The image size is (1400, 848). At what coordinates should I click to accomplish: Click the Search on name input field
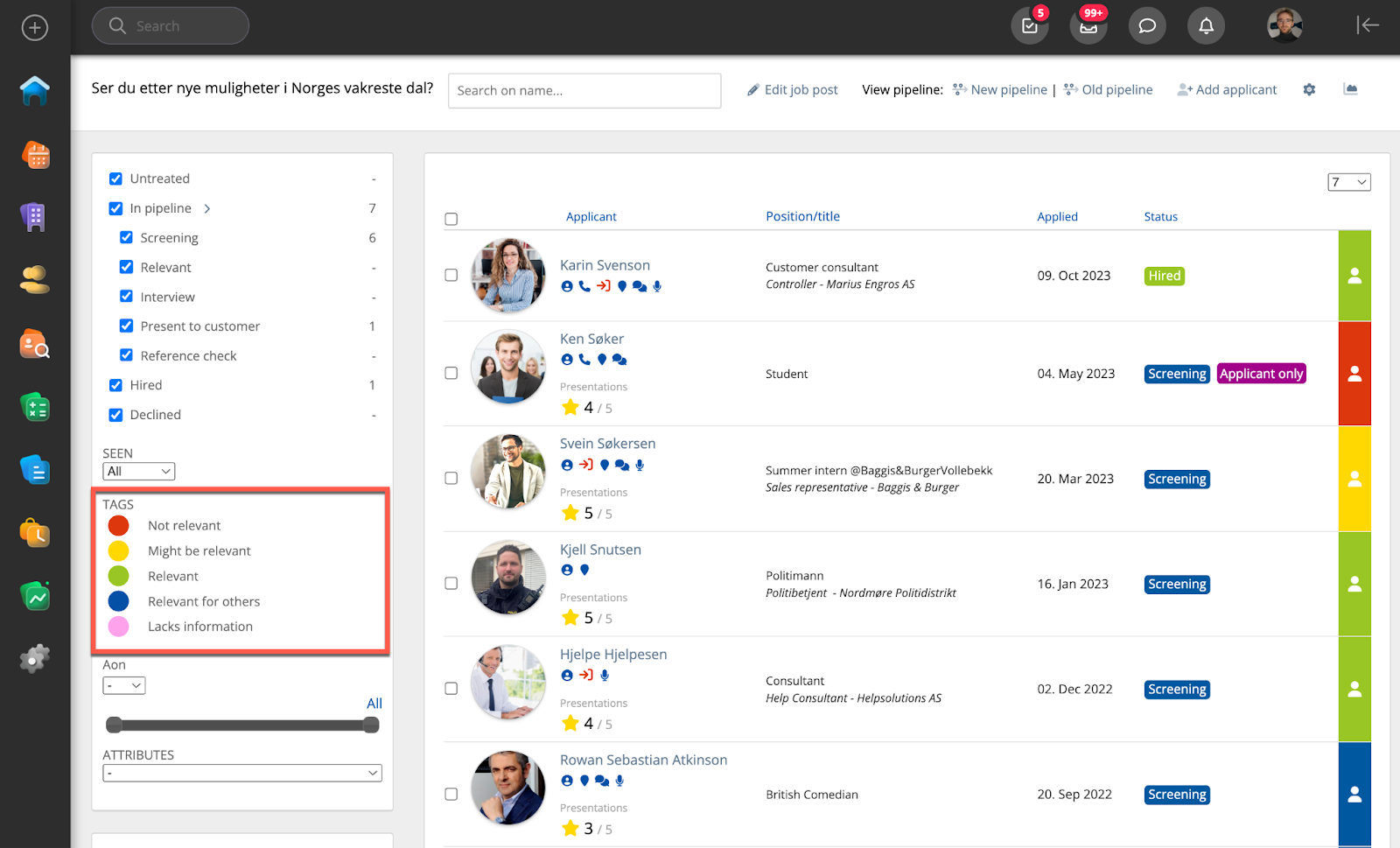[x=584, y=91]
